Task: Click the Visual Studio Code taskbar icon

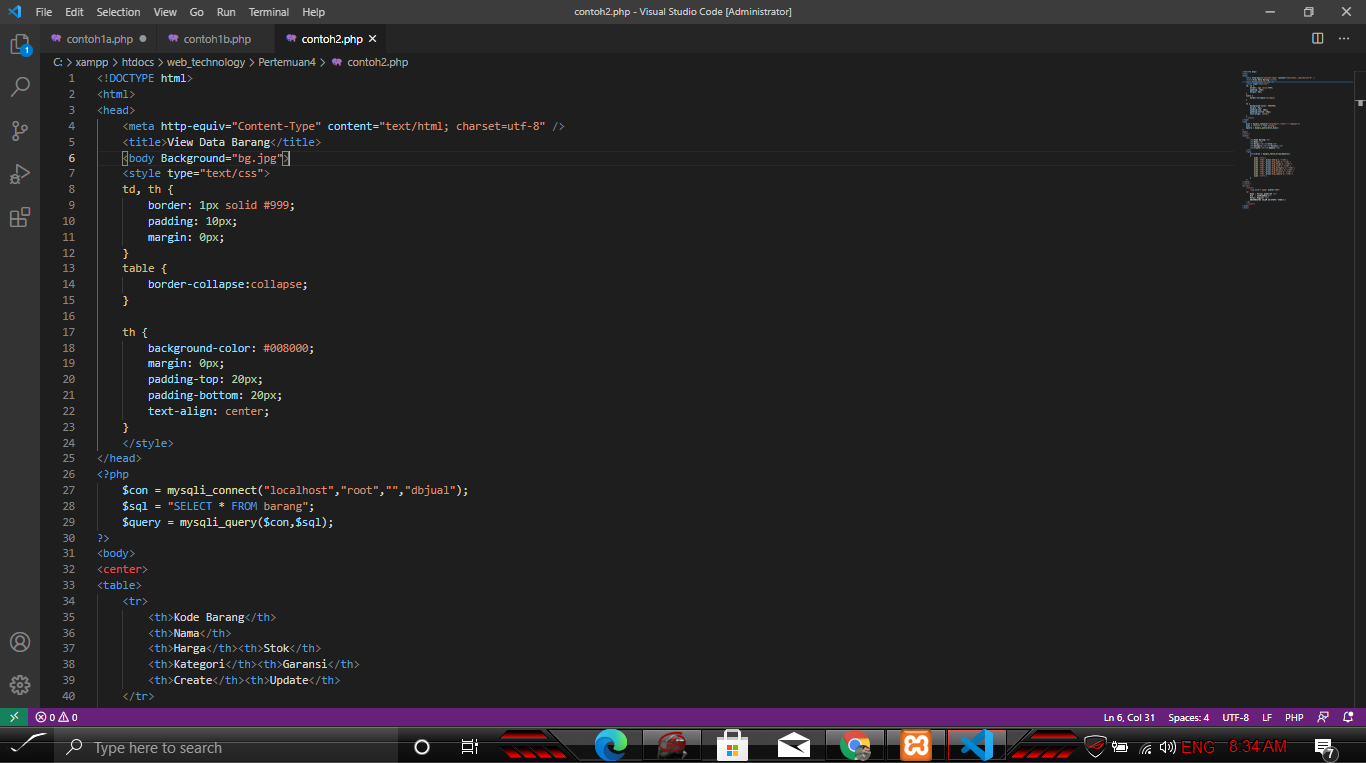Action: click(x=975, y=746)
